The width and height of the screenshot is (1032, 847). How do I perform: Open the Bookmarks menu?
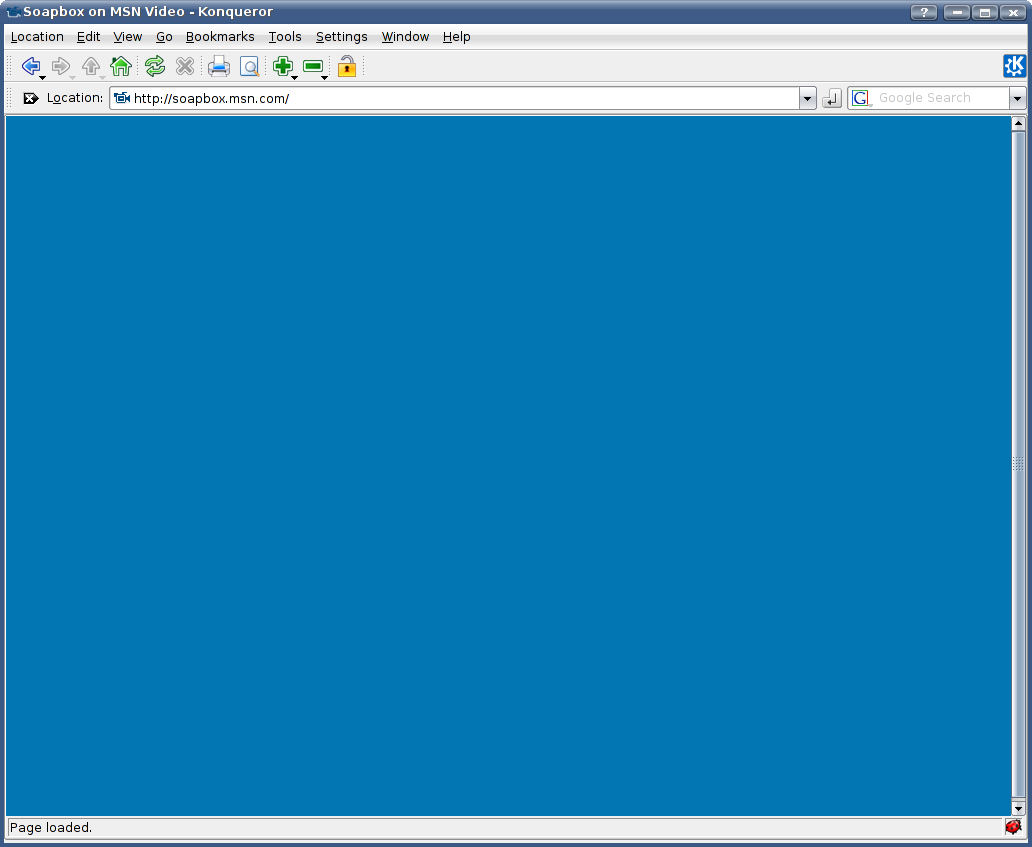click(220, 37)
